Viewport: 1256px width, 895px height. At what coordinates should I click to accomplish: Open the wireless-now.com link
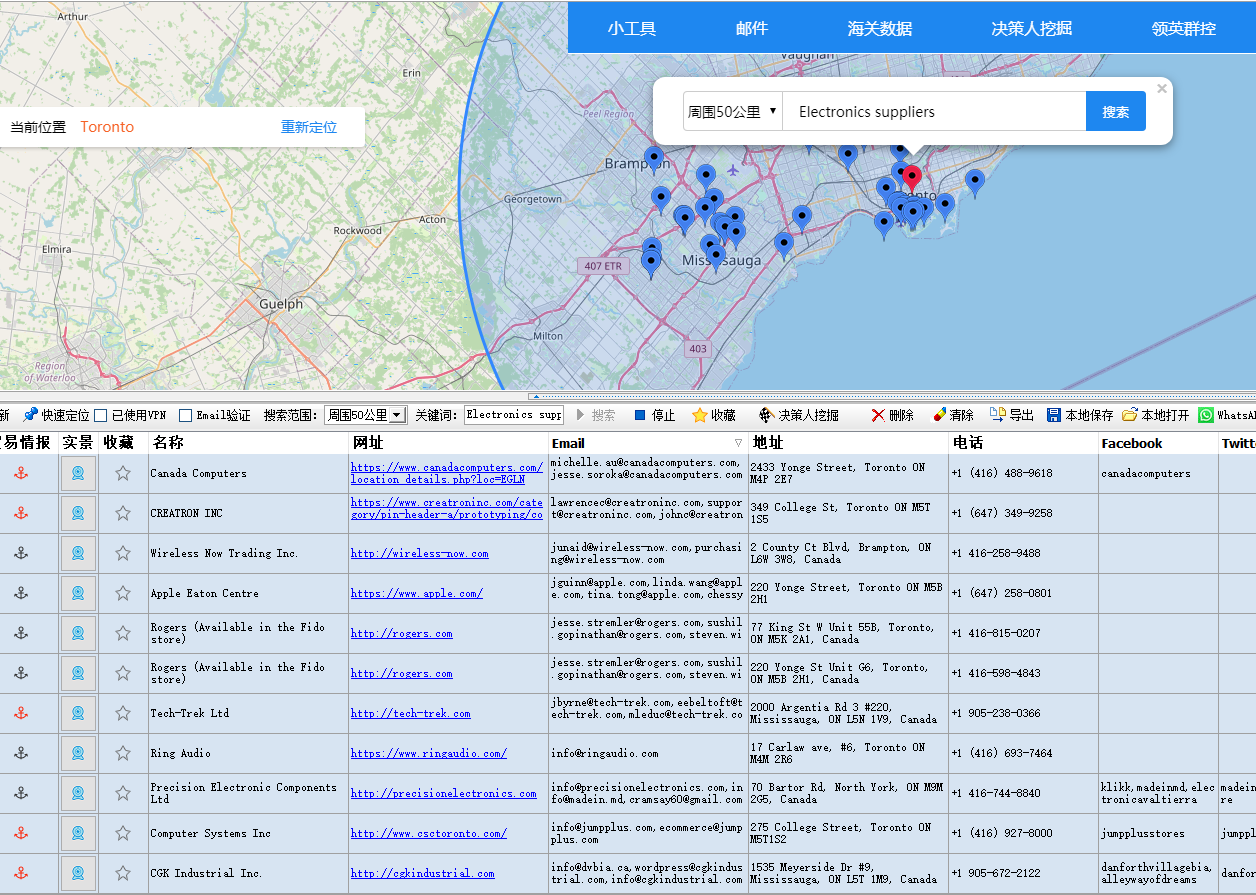pos(420,553)
